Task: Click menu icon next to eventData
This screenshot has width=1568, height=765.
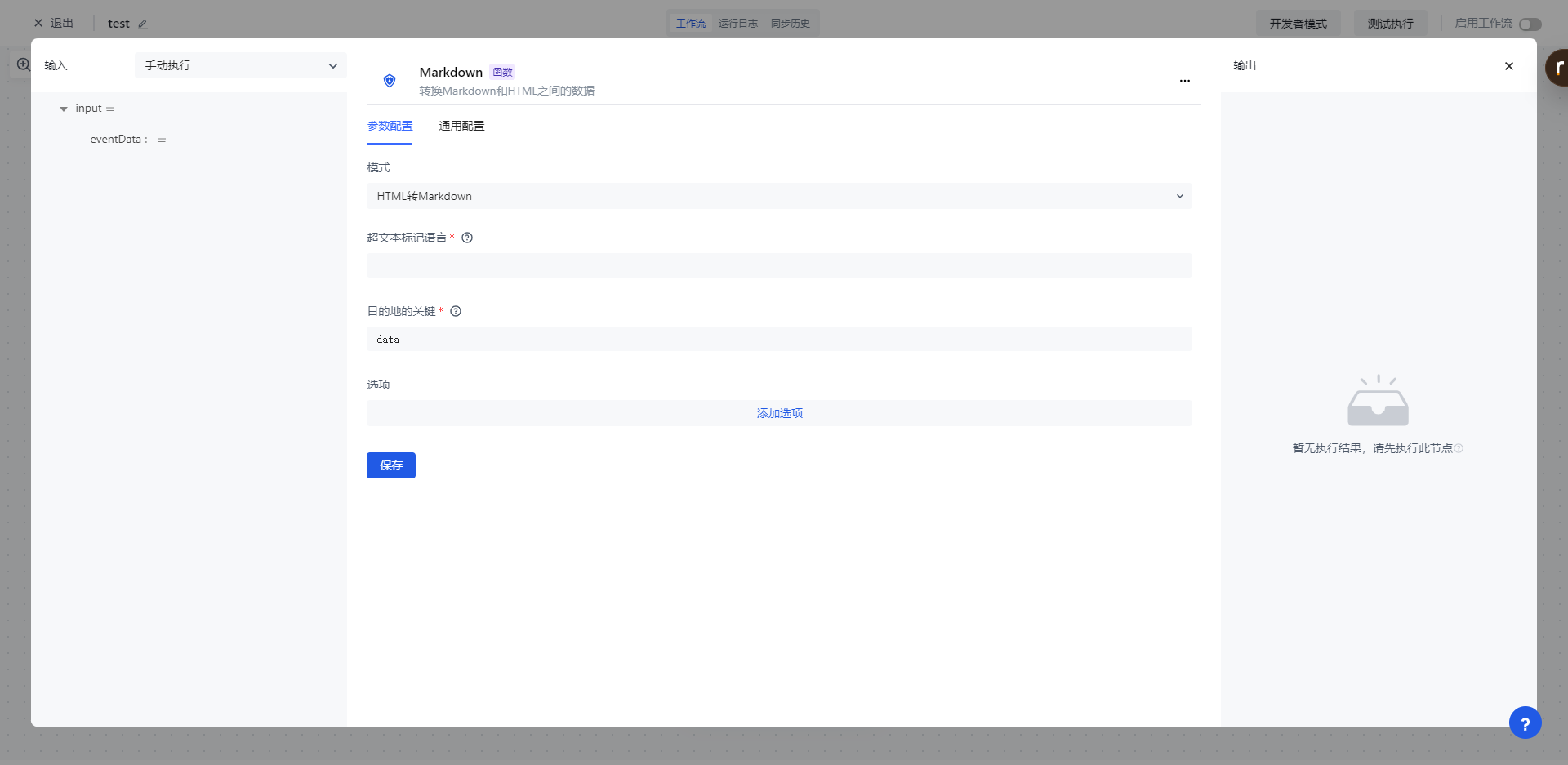Action: (162, 140)
